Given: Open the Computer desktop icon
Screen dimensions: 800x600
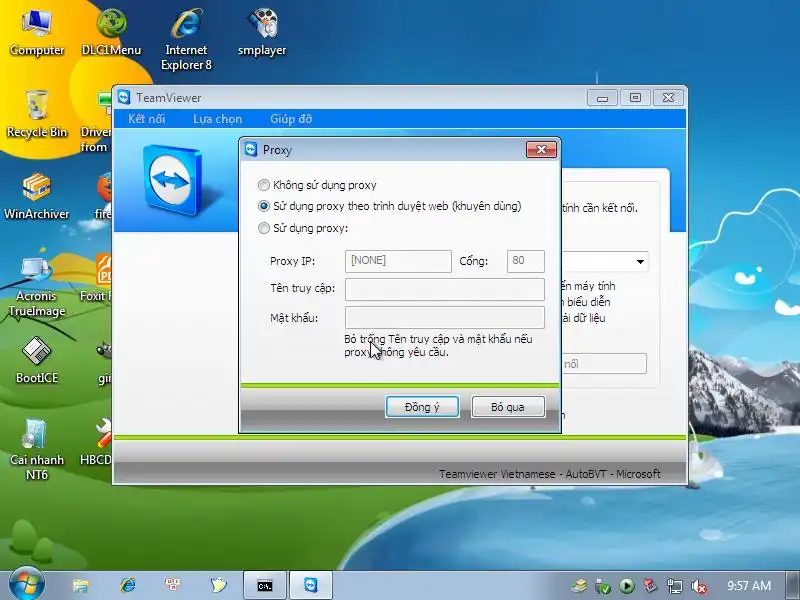Looking at the screenshot, I should point(37,33).
